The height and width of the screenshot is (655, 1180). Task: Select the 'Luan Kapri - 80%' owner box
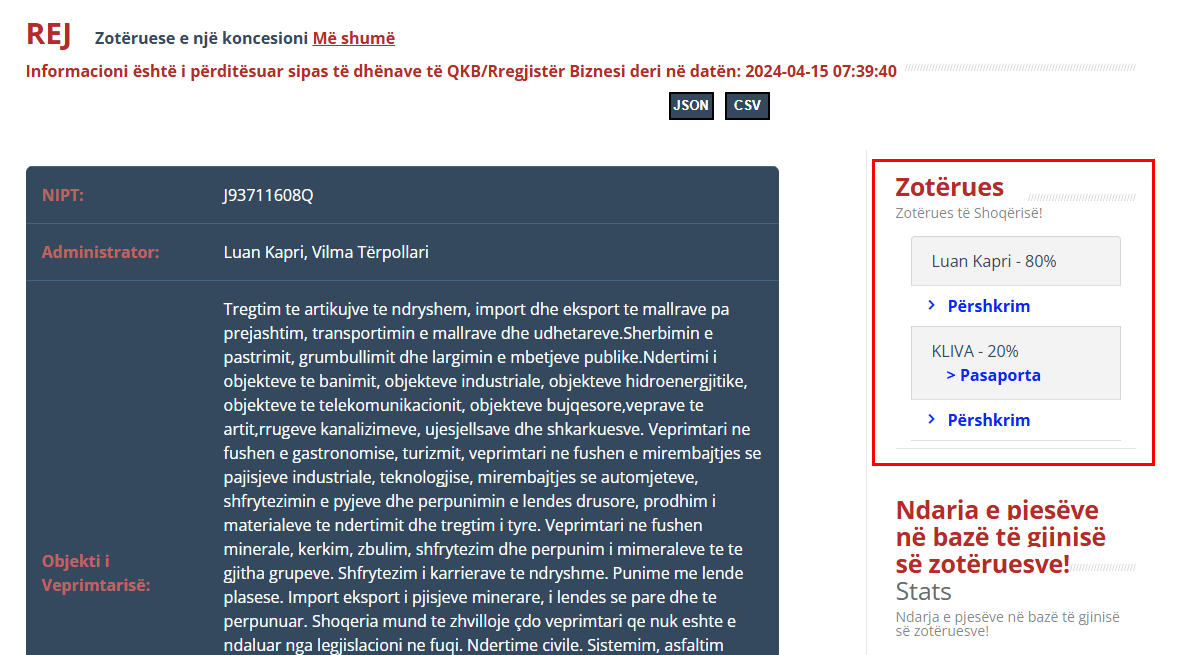point(1015,261)
